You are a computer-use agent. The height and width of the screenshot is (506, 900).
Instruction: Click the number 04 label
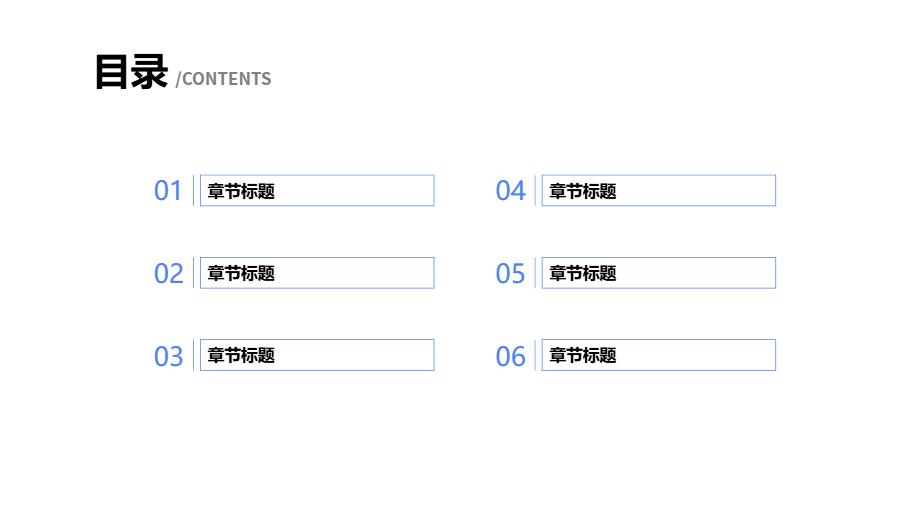tap(510, 190)
